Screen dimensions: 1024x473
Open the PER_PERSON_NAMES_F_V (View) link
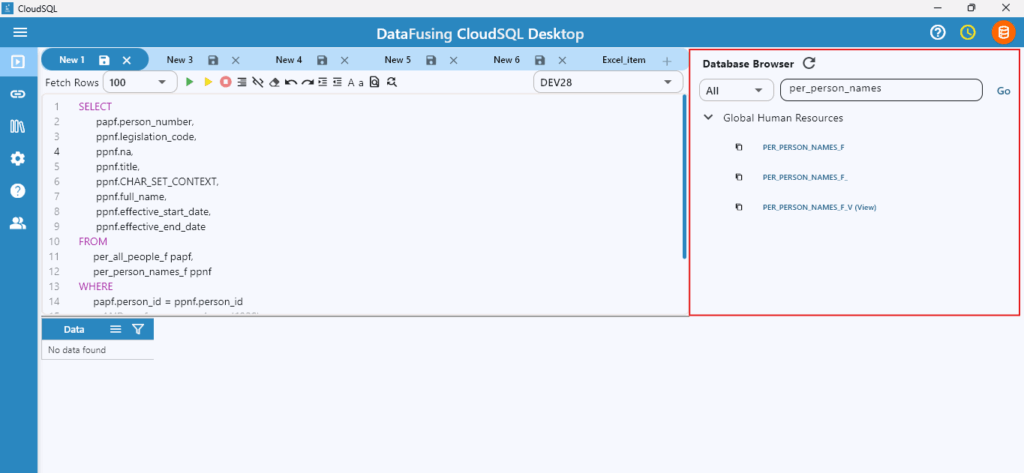pyautogui.click(x=819, y=208)
